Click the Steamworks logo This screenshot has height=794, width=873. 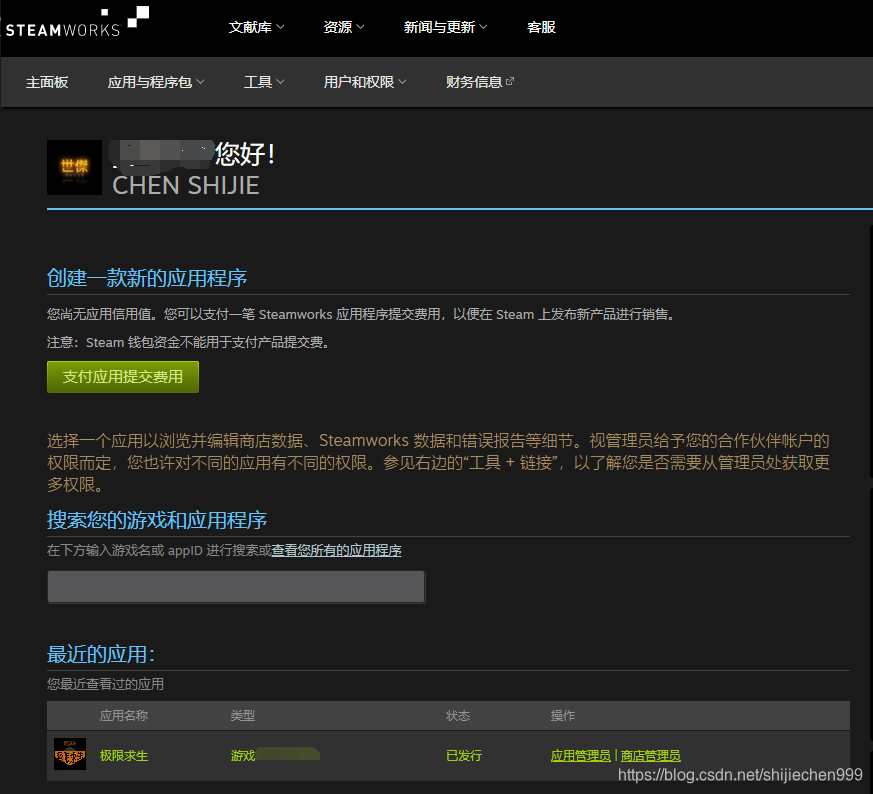point(77,22)
